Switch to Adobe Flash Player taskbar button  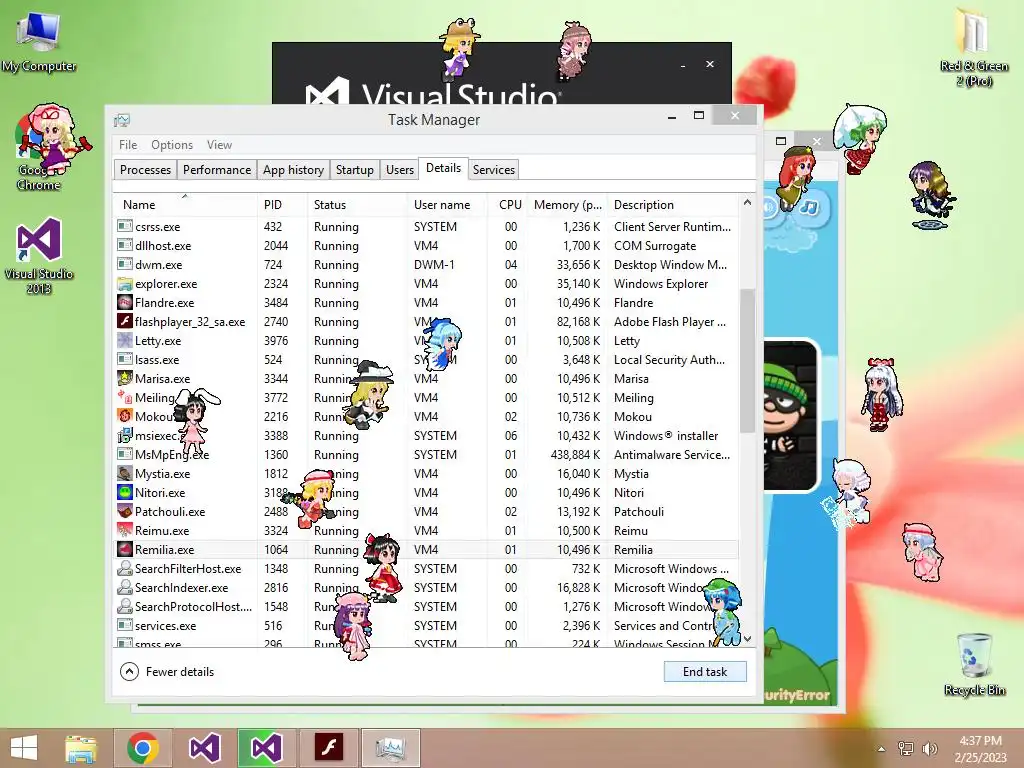point(328,748)
